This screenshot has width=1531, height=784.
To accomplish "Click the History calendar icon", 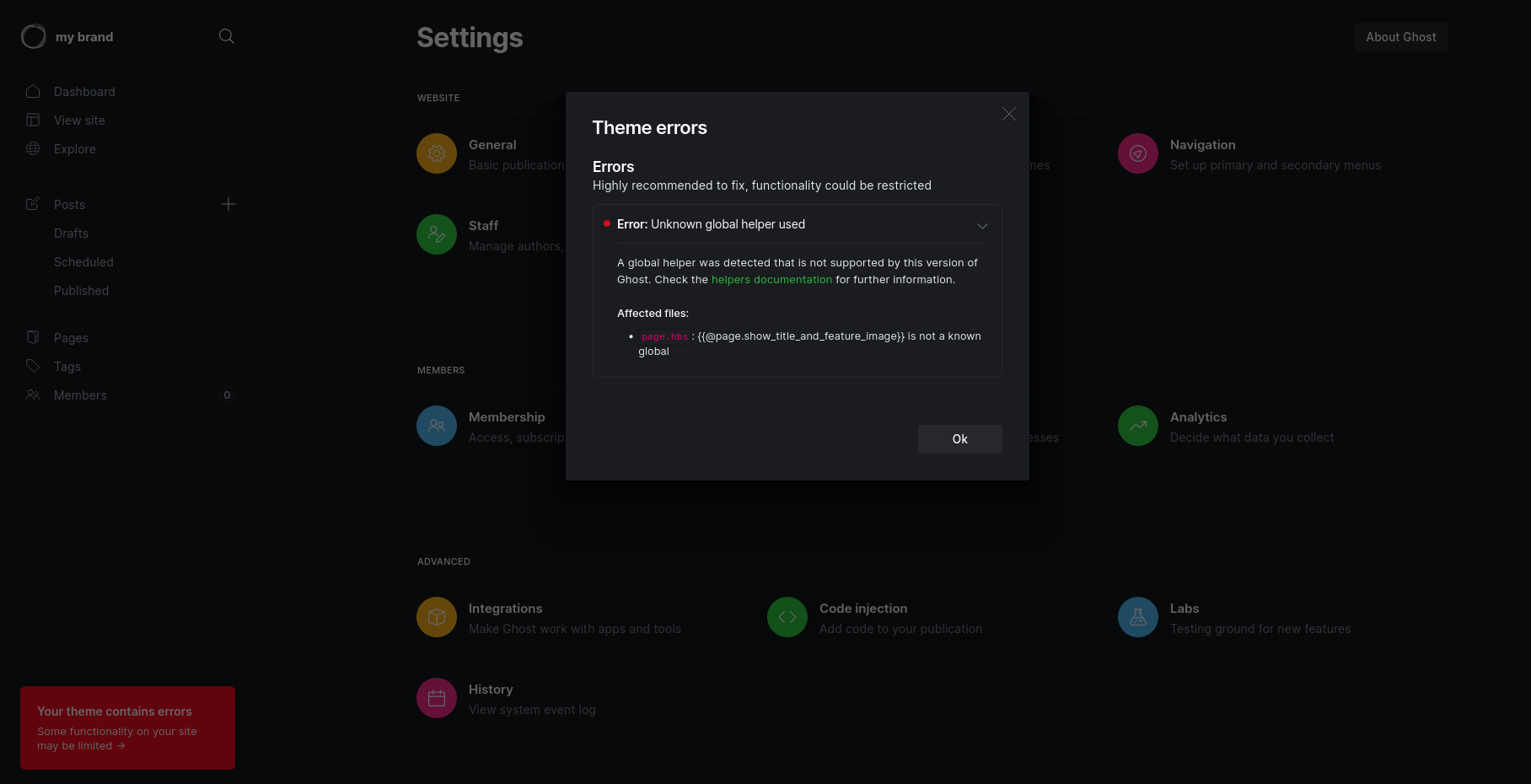I will [436, 698].
